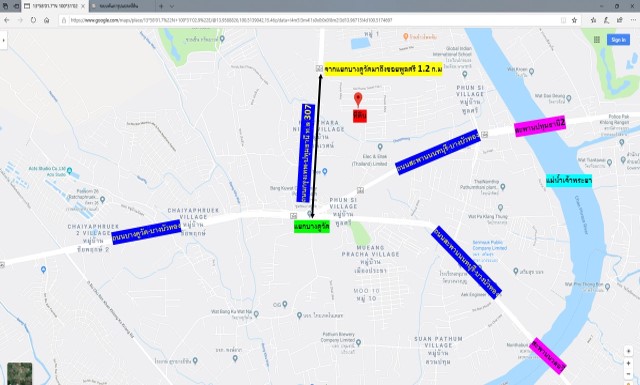The width and height of the screenshot is (640, 385).
Task: Expand the collapsed side panel arrow
Action: (x=3, y=40)
